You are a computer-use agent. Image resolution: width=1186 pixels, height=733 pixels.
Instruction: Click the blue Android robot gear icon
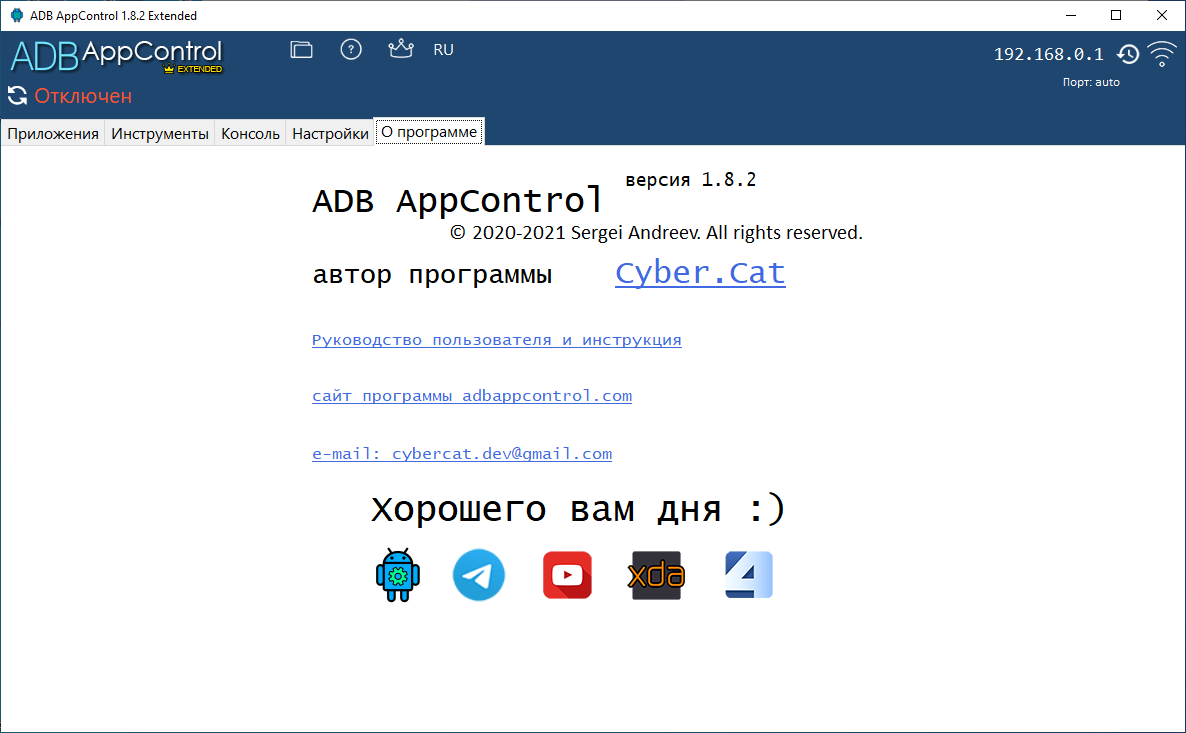pos(398,575)
